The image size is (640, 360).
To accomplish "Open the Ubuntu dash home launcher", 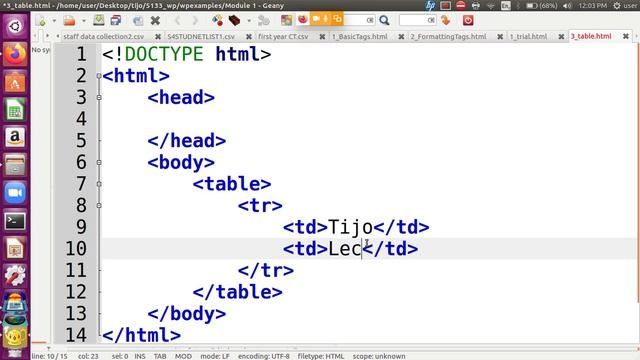I will coord(15,27).
